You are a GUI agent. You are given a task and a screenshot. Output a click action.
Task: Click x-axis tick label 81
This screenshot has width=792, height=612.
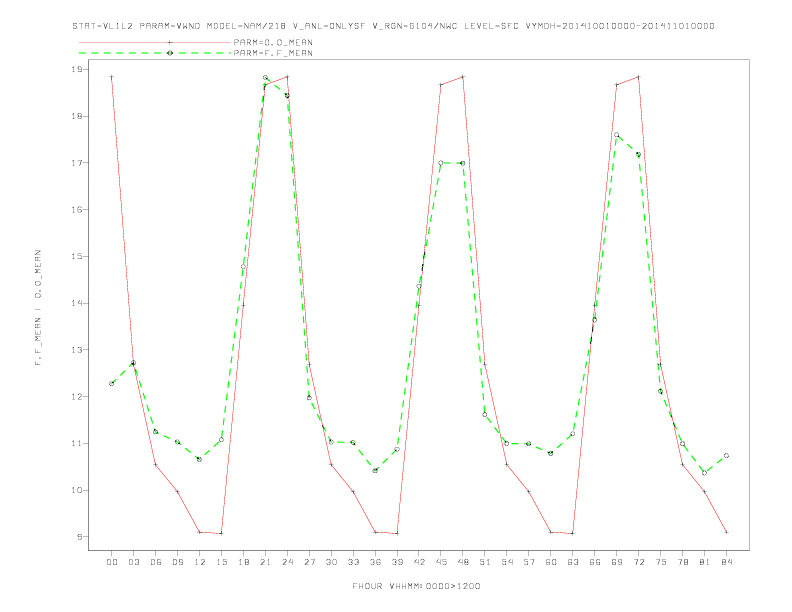705,562
